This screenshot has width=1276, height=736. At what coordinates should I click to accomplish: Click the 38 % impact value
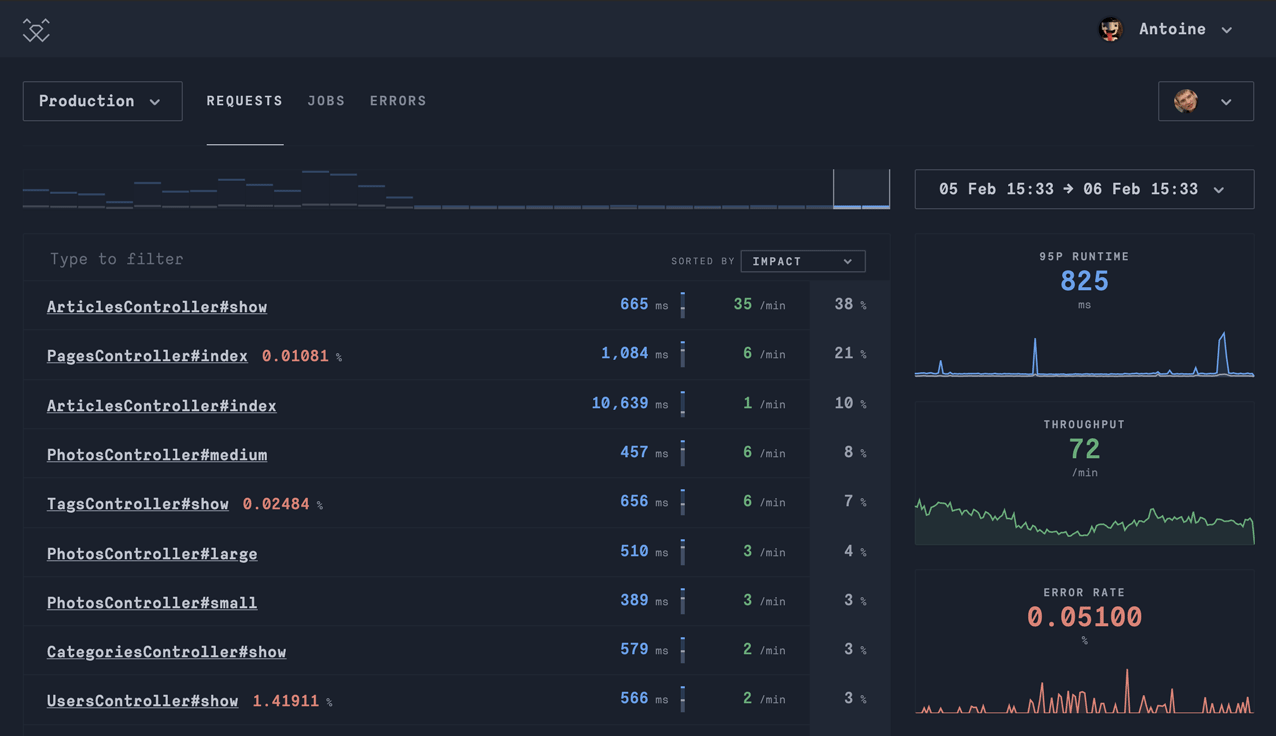(851, 304)
